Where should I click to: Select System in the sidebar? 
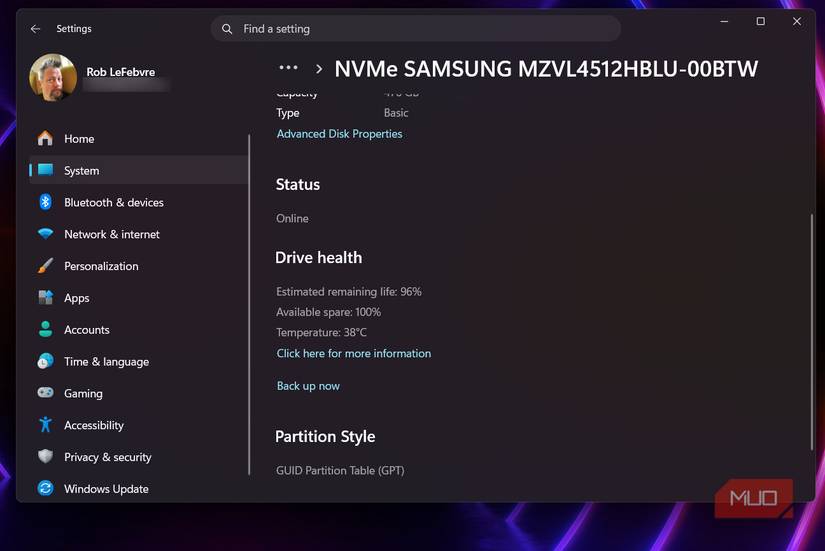coord(138,170)
